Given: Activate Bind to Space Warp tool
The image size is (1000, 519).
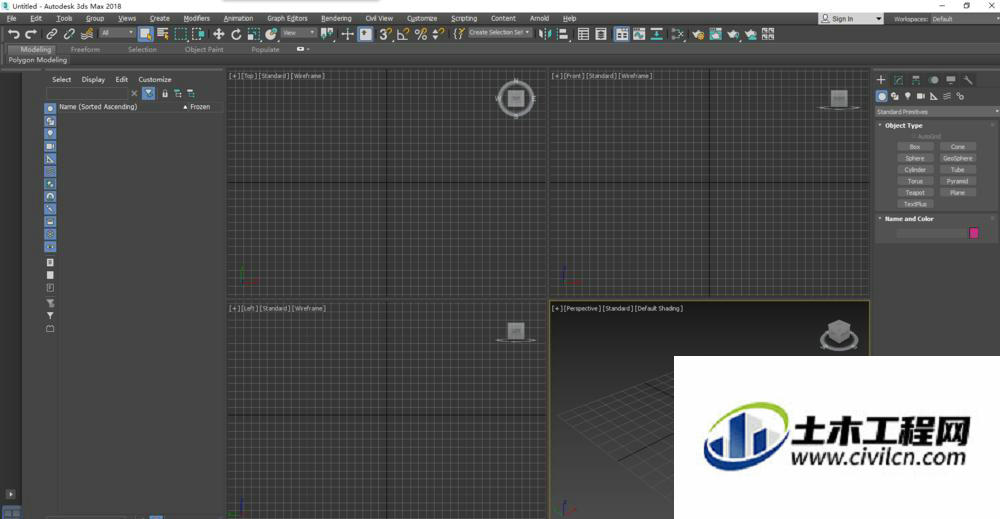Looking at the screenshot, I should point(87,34).
